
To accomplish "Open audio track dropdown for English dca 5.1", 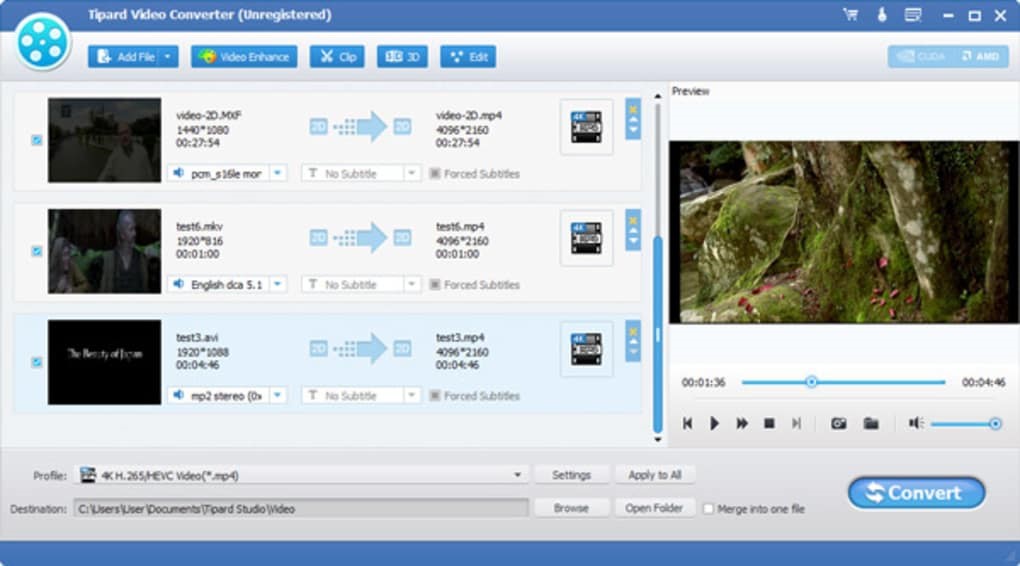I will pyautogui.click(x=278, y=284).
